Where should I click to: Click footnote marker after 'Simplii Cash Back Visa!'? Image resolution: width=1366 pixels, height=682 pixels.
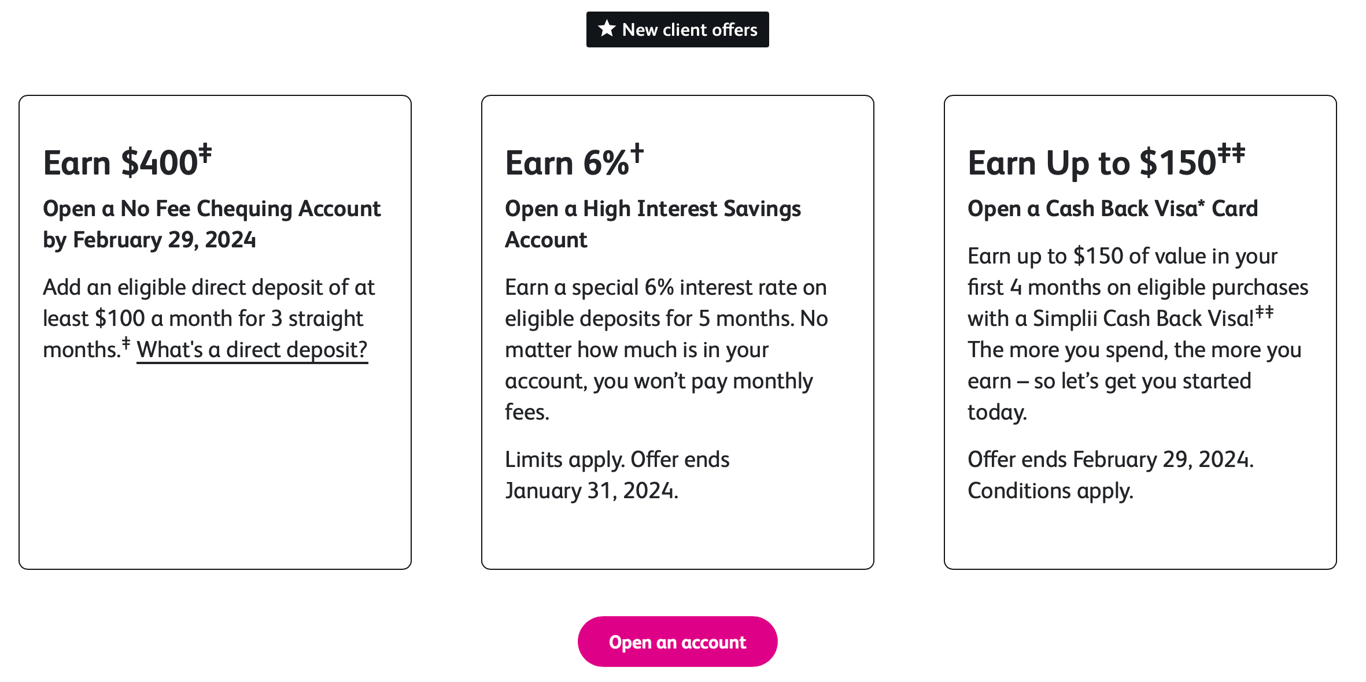[1264, 312]
